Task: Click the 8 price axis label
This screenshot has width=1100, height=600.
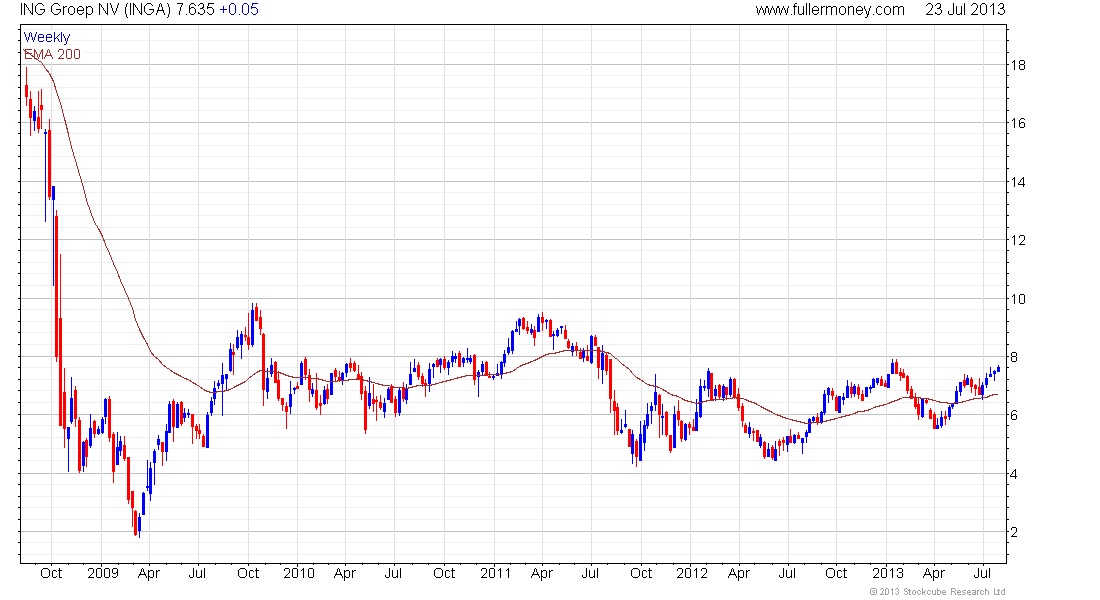Action: pyautogui.click(x=1014, y=357)
